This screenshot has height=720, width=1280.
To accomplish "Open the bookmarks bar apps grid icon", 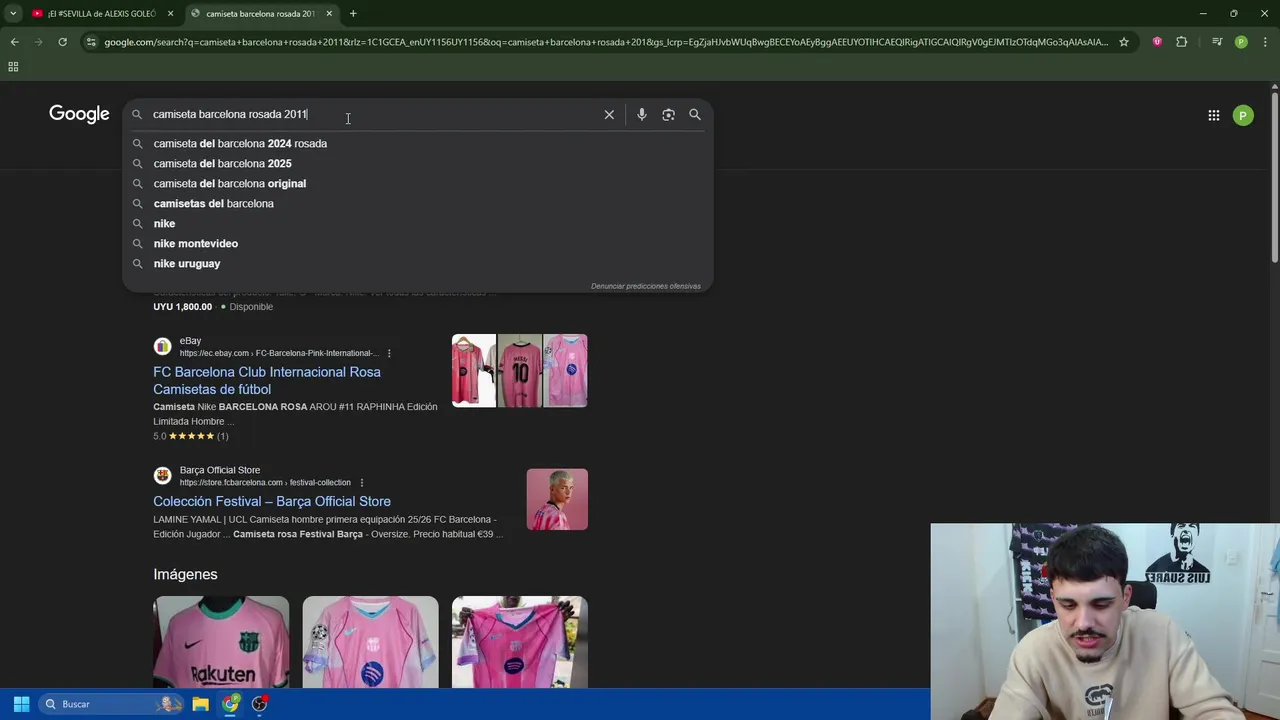I will coord(13,67).
